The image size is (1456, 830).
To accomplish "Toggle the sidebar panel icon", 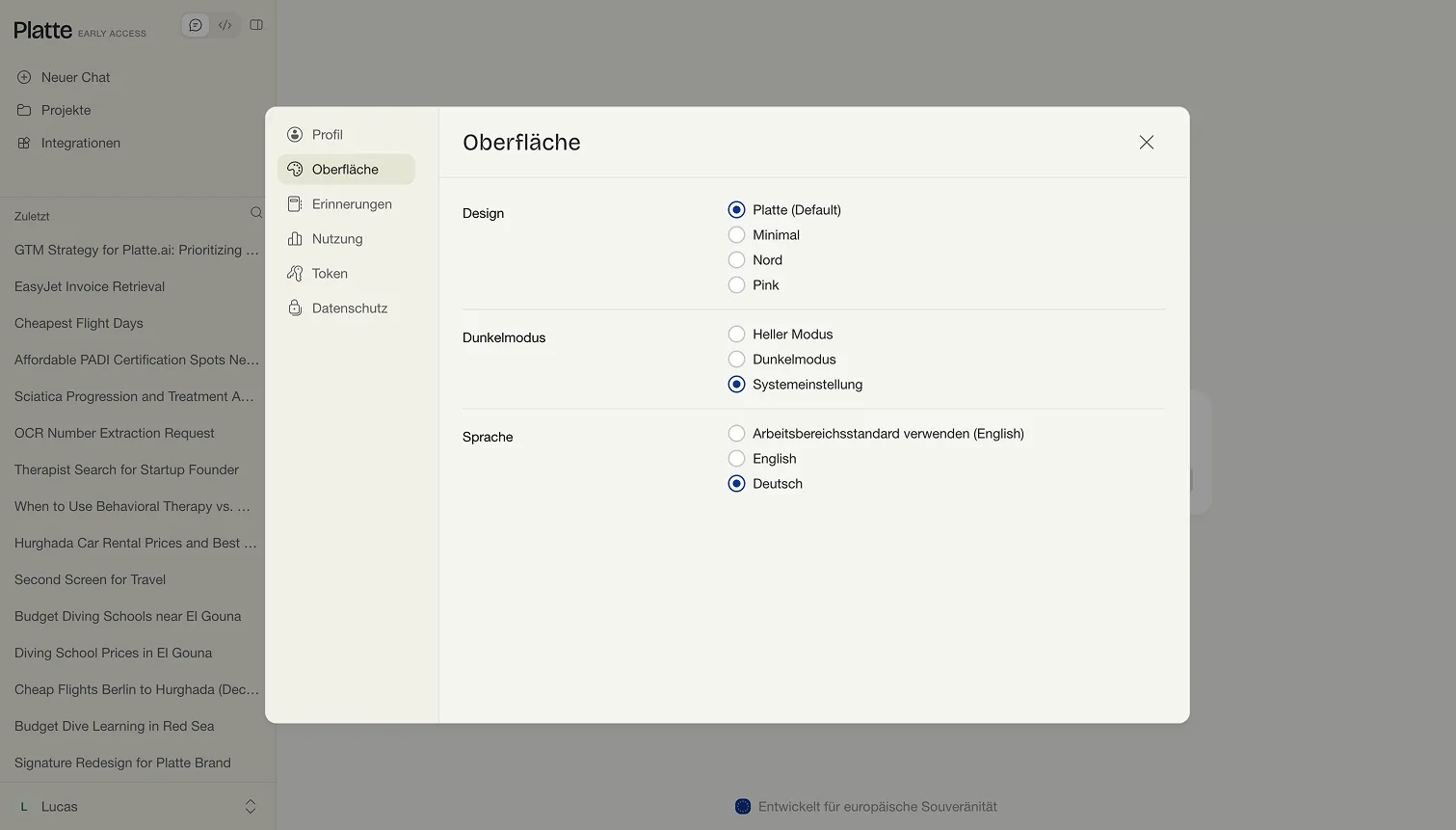I will click(256, 25).
